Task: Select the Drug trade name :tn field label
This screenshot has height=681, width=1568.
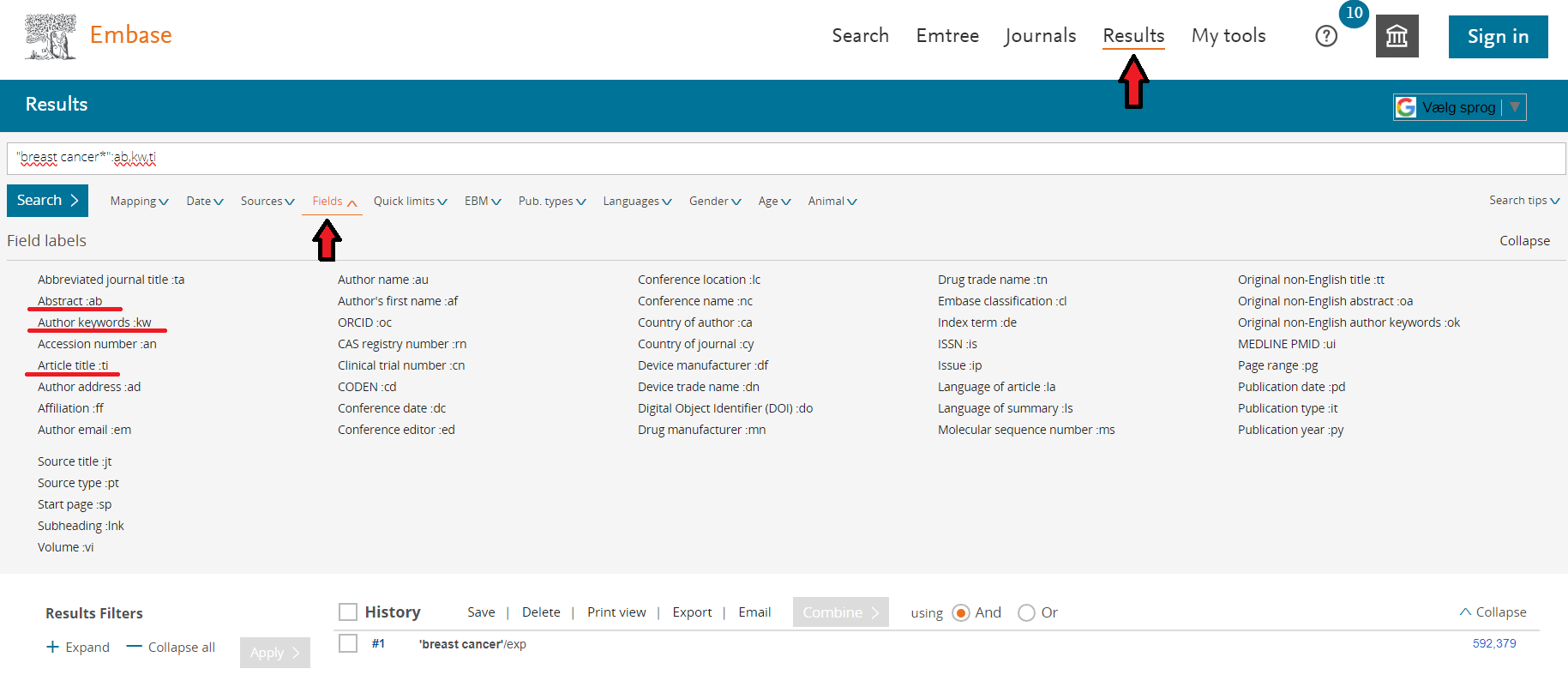Action: pyautogui.click(x=993, y=280)
